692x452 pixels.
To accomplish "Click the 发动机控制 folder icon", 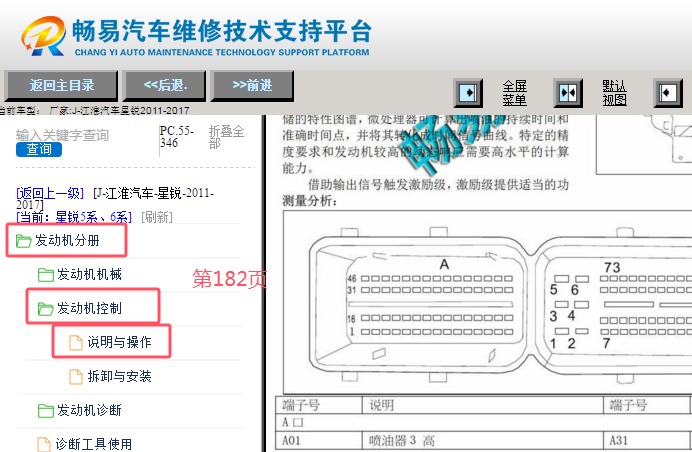I will click(45, 309).
